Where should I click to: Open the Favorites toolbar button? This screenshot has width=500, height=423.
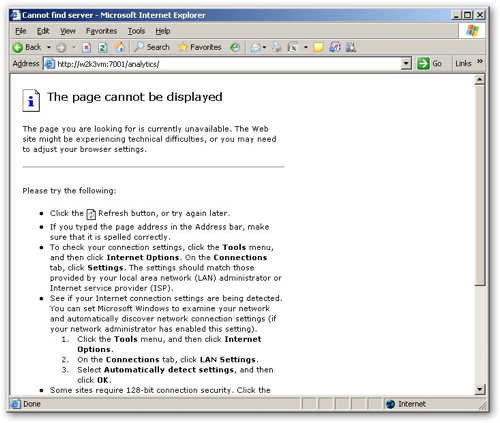click(200, 47)
